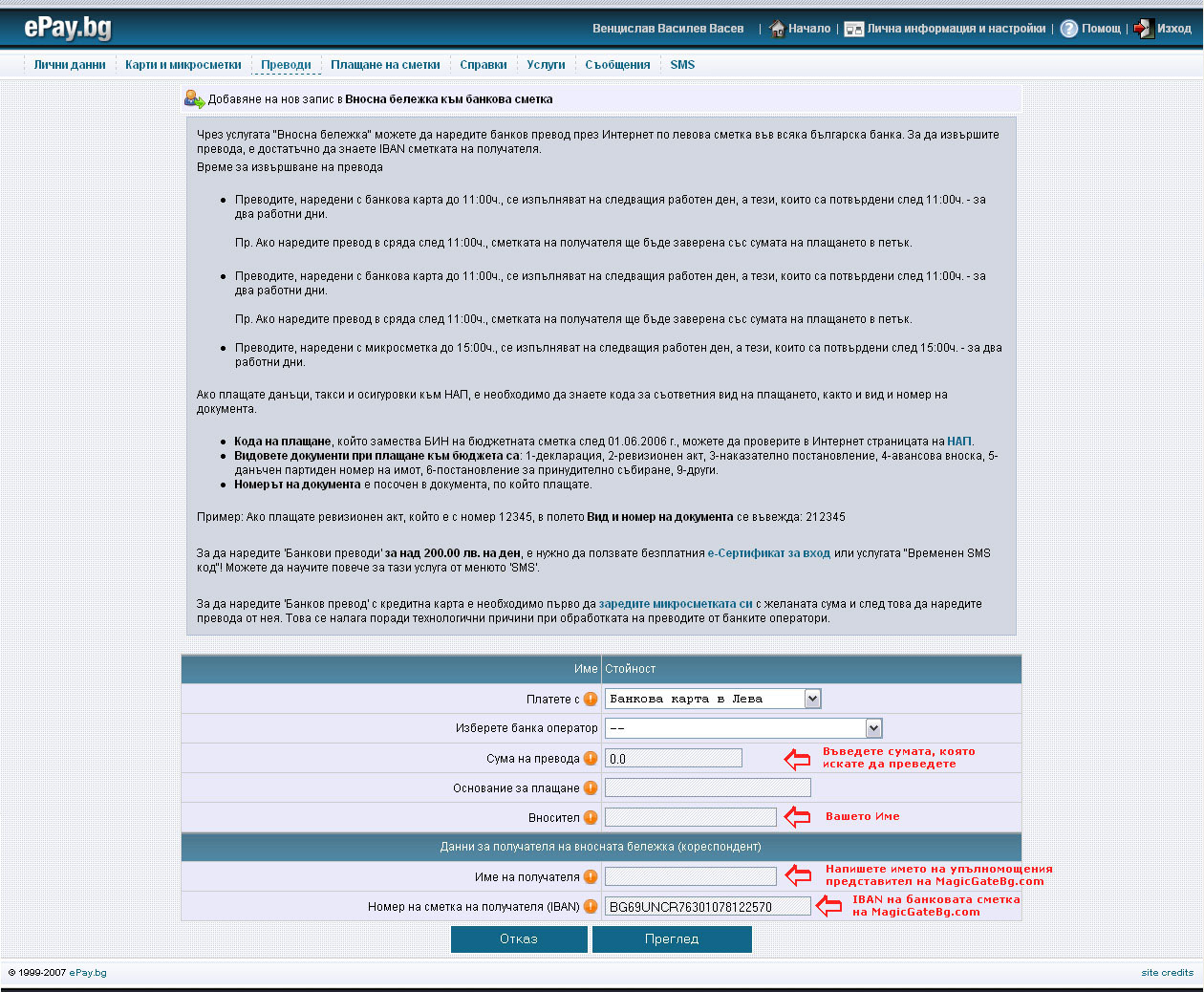Click the personal info card icon
1204x992 pixels.
854,29
